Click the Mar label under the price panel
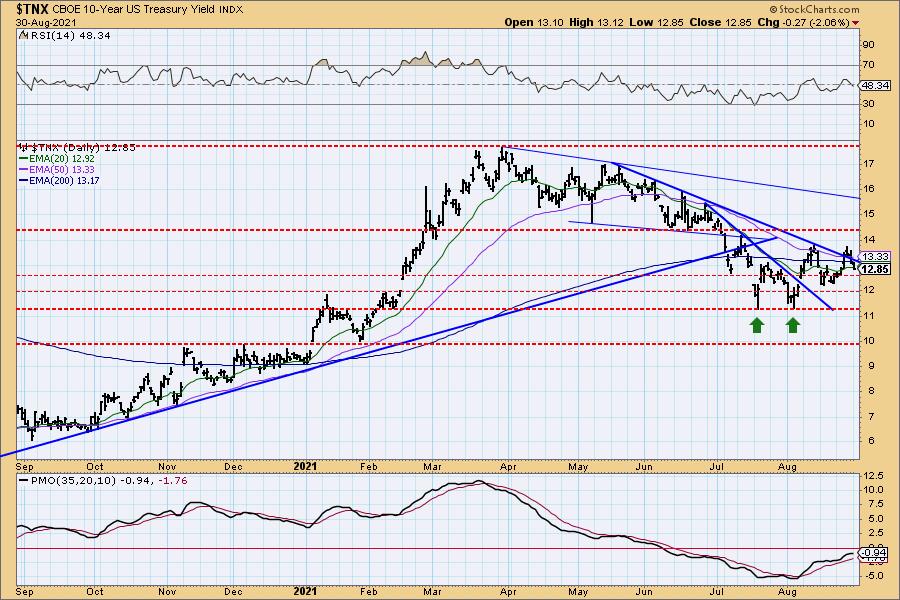 coord(432,467)
